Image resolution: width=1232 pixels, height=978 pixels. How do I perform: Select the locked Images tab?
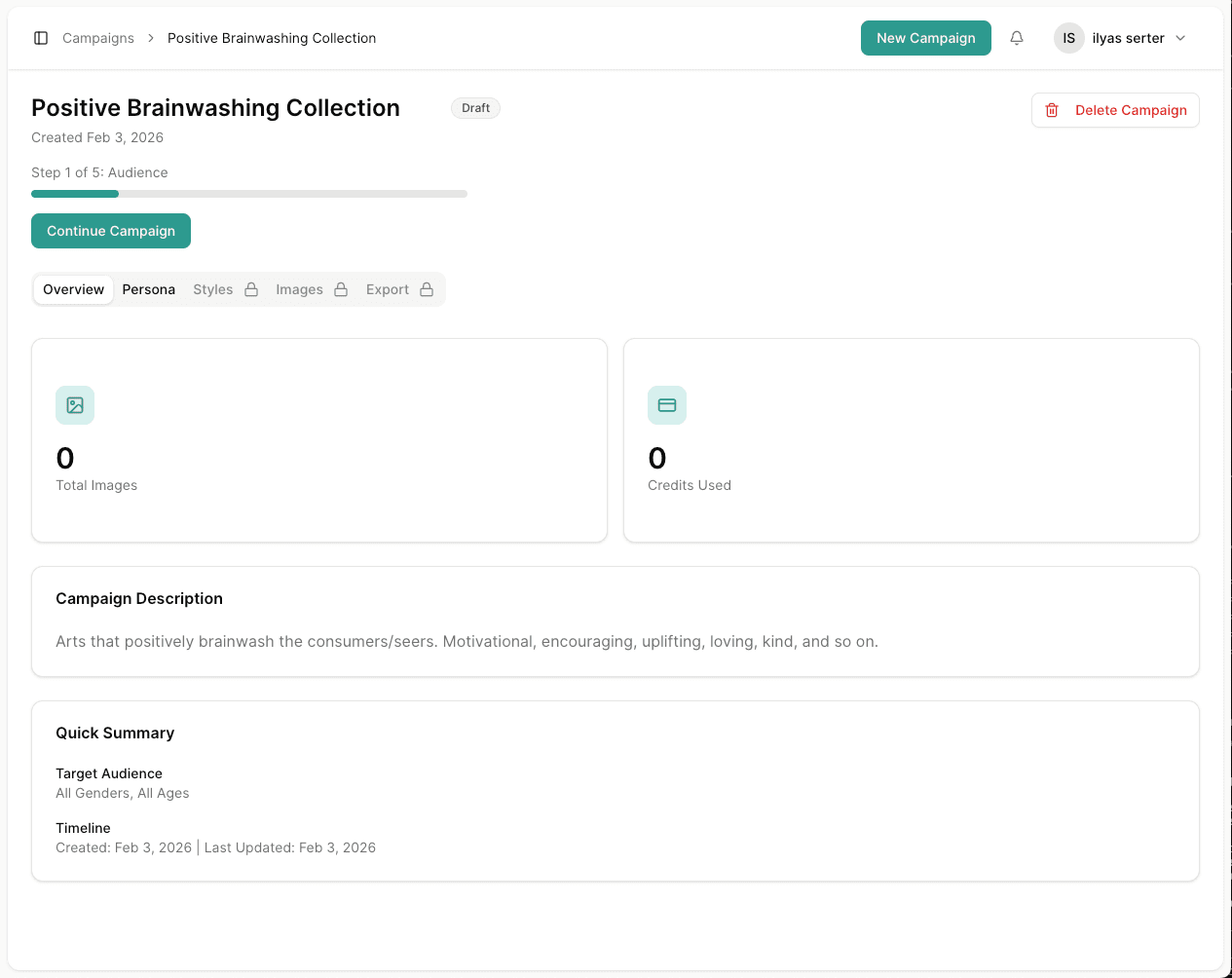(312, 289)
